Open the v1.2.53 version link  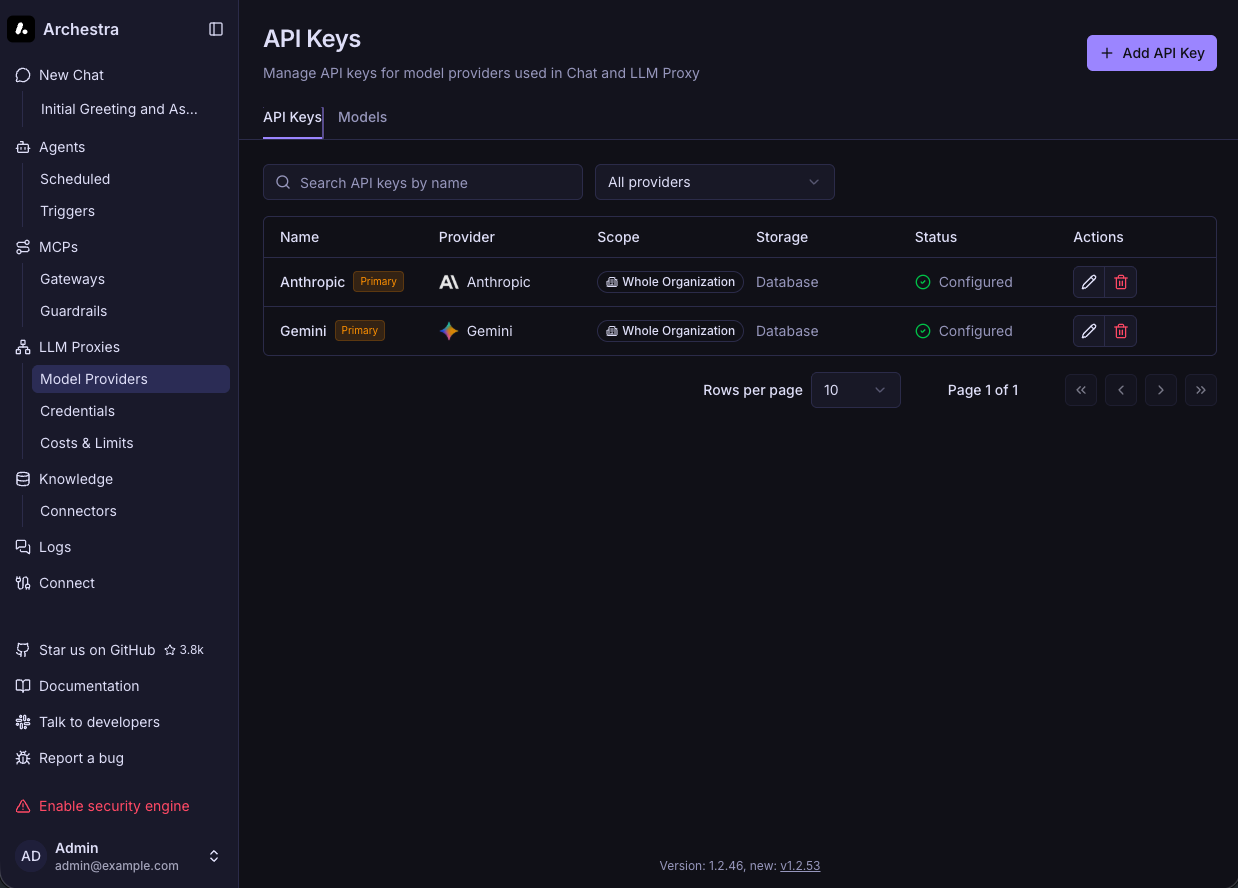(x=800, y=866)
